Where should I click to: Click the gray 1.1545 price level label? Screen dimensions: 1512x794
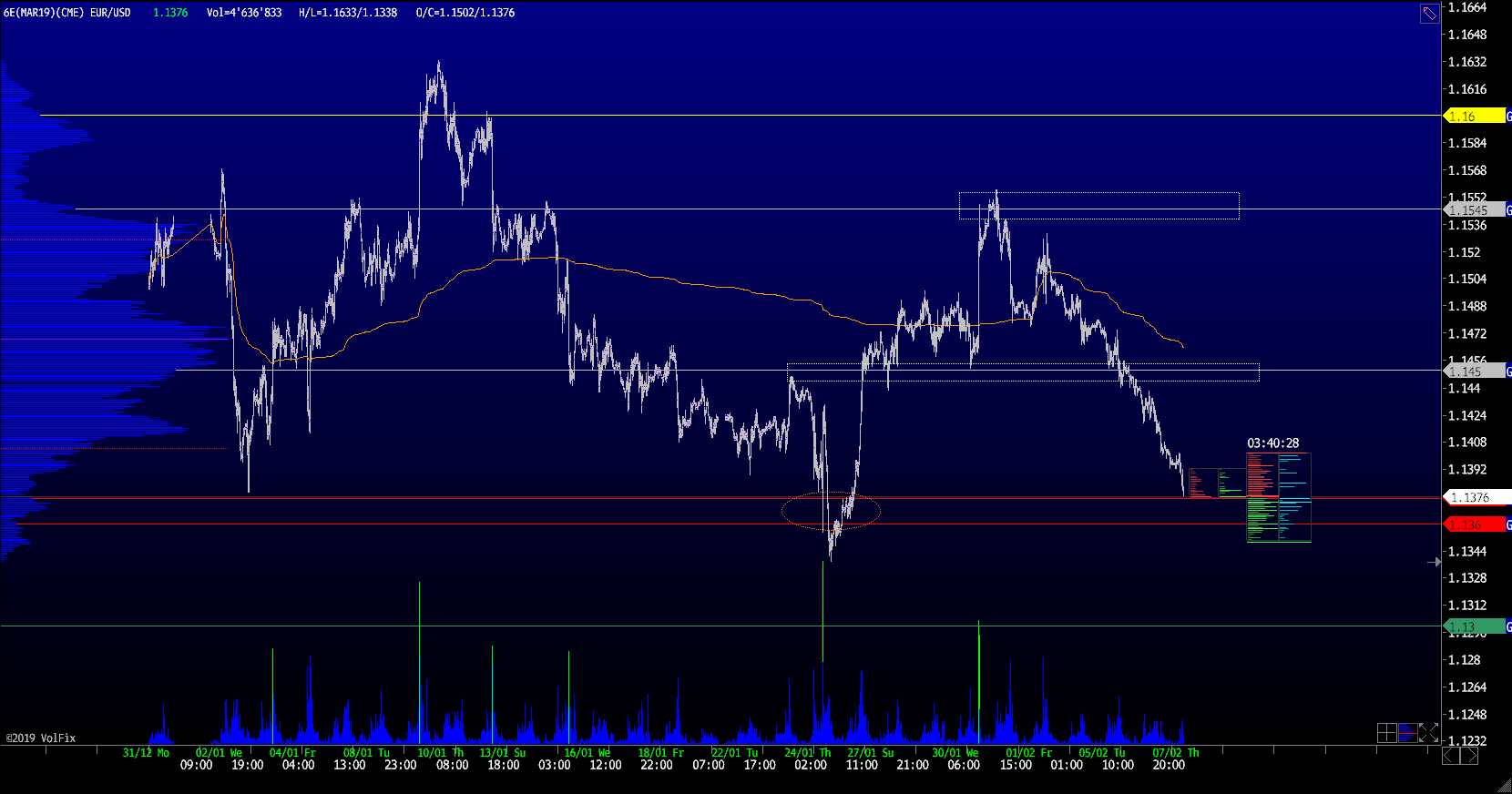pos(1474,210)
